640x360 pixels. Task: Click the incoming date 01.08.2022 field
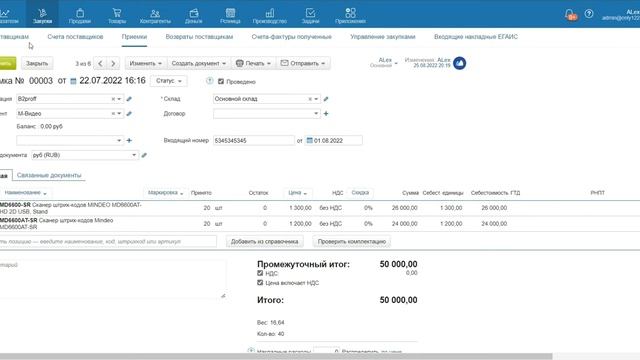(333, 140)
